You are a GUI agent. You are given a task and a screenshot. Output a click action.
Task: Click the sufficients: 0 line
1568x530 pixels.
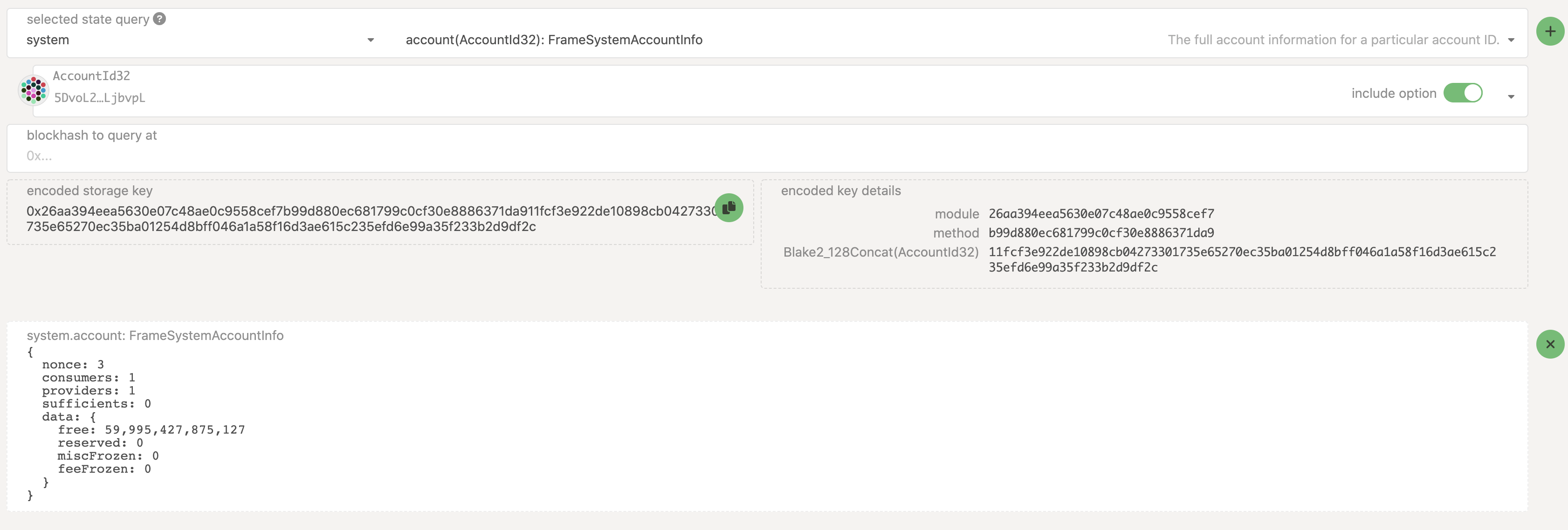(x=96, y=404)
